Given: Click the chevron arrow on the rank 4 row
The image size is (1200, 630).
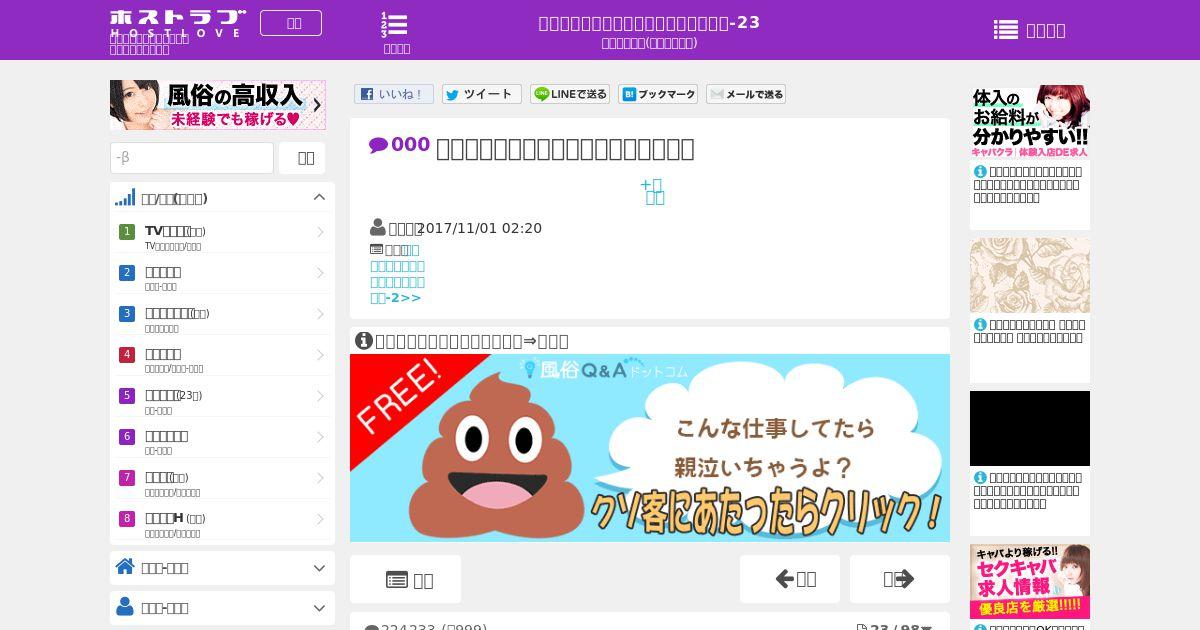Looking at the screenshot, I should coord(320,355).
